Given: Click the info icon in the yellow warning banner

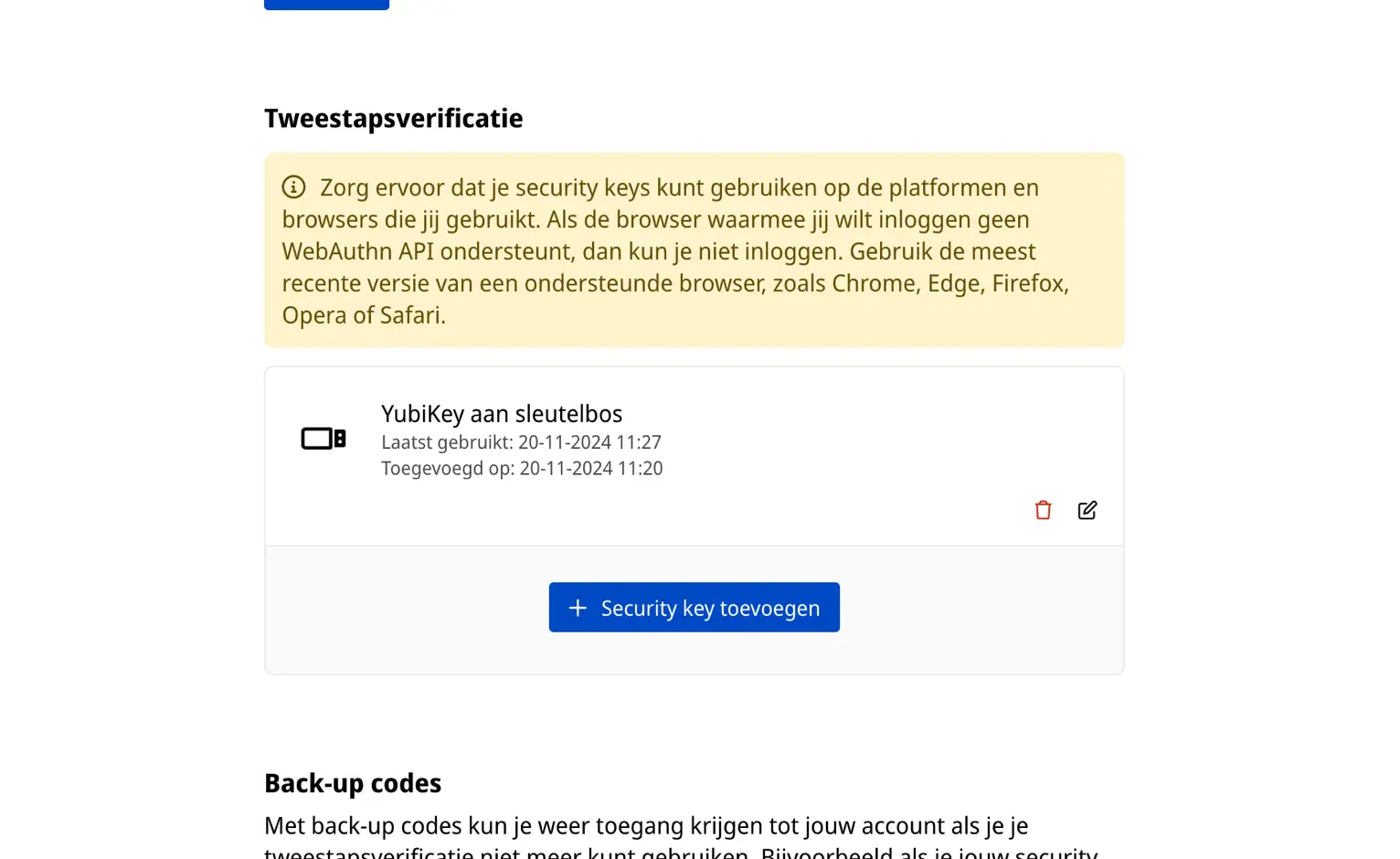Looking at the screenshot, I should click(292, 186).
